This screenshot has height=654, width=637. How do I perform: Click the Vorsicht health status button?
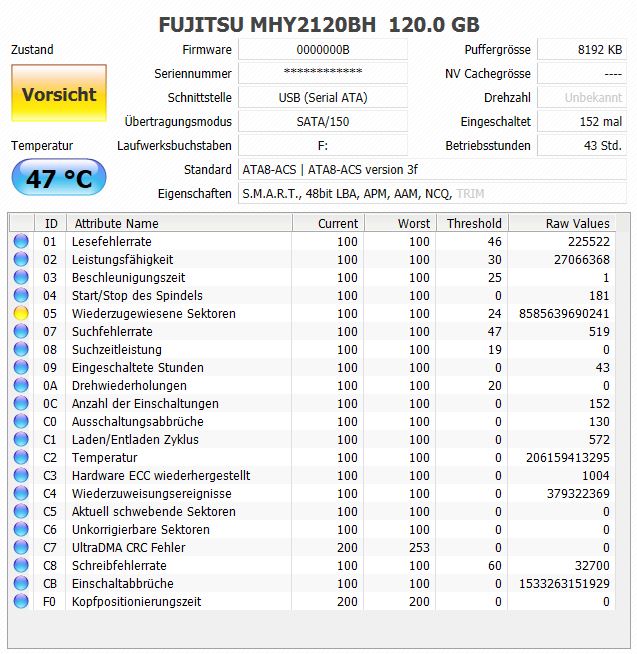click(59, 93)
